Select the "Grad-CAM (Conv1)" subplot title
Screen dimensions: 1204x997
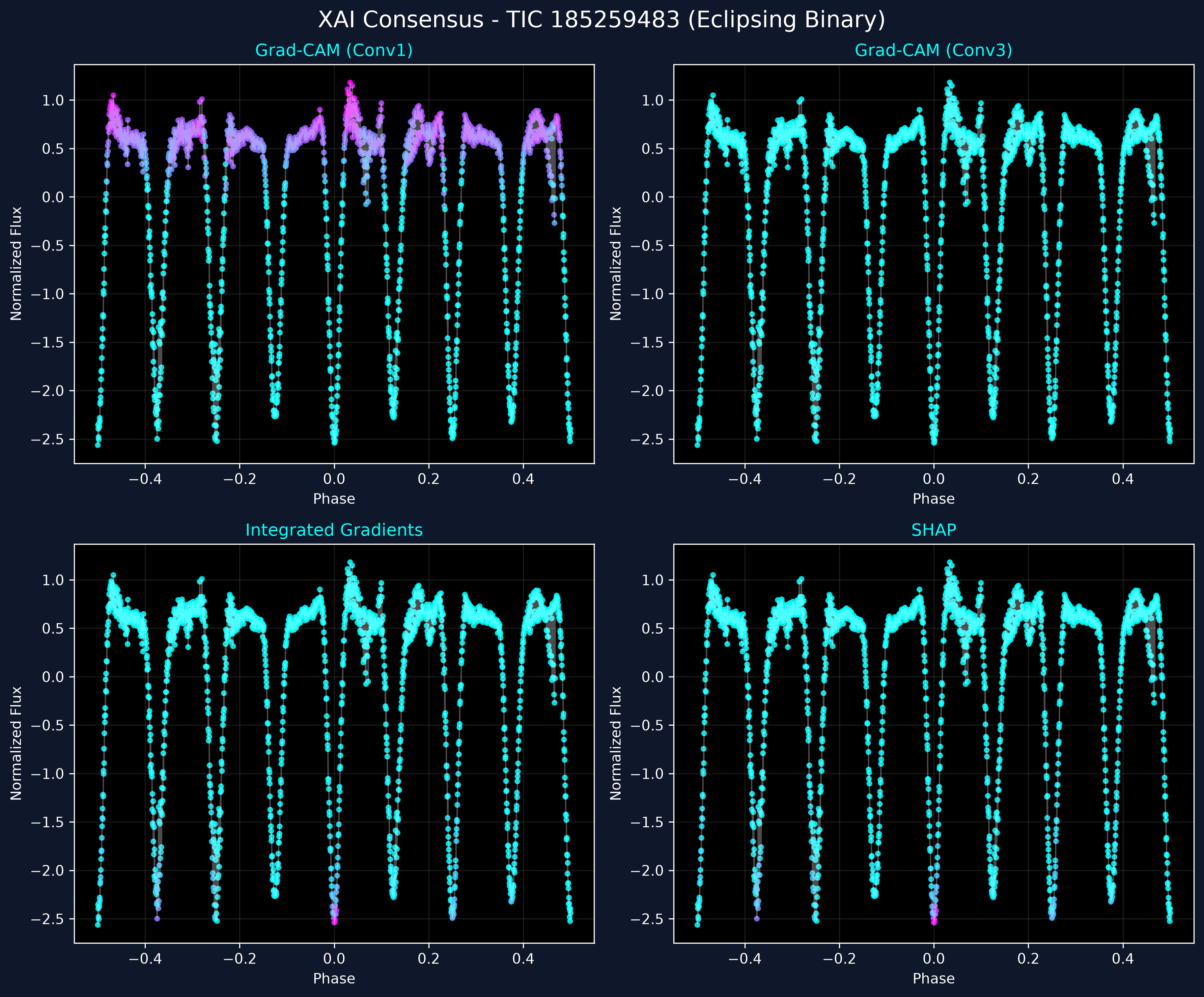(334, 51)
